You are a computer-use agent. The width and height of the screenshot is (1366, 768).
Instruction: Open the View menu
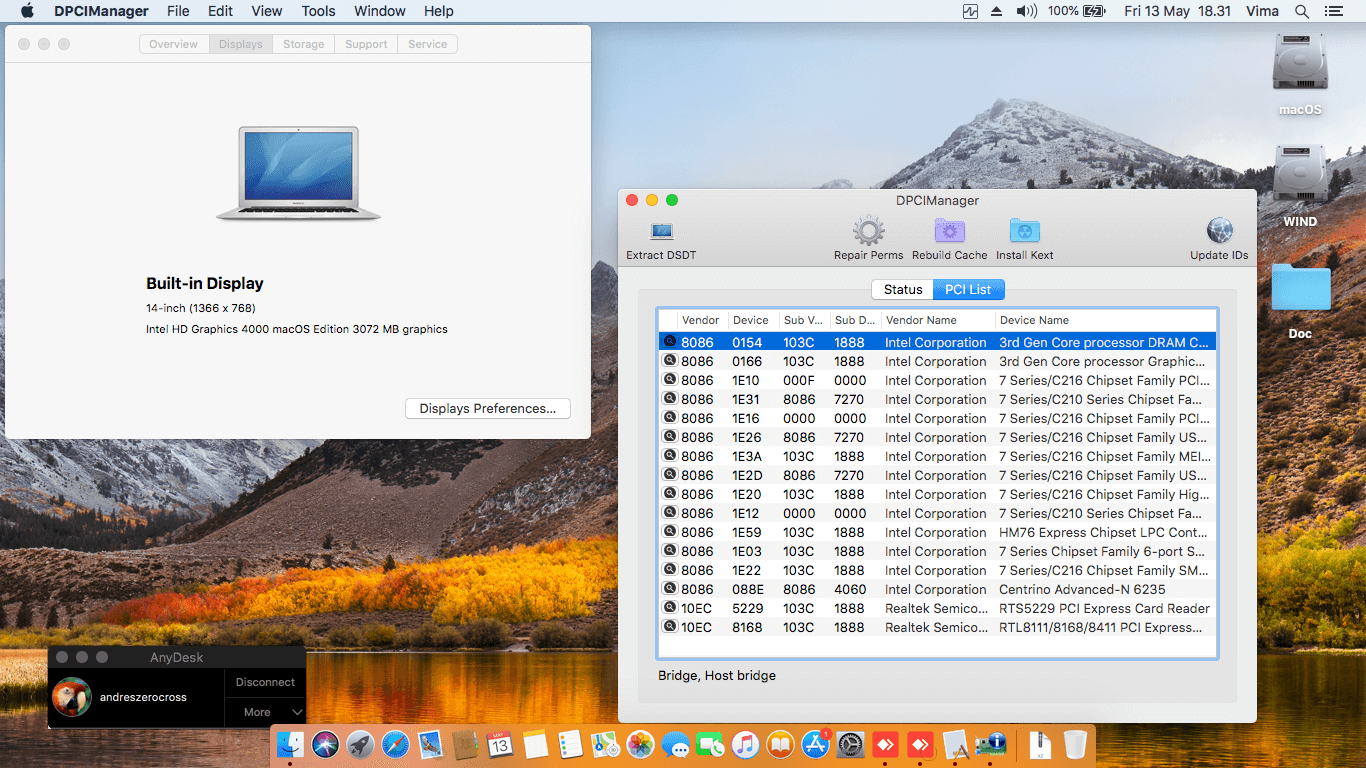(x=267, y=11)
